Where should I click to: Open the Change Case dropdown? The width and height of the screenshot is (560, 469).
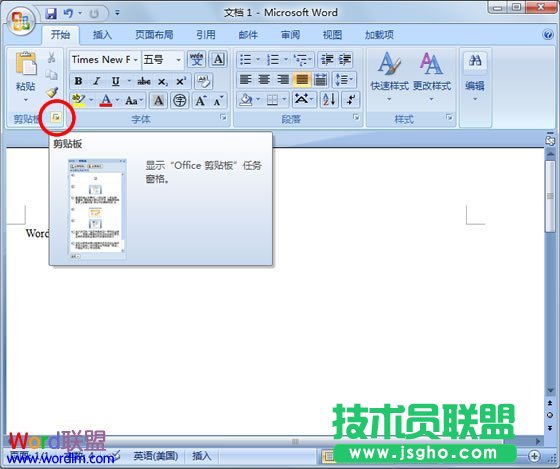pos(134,100)
